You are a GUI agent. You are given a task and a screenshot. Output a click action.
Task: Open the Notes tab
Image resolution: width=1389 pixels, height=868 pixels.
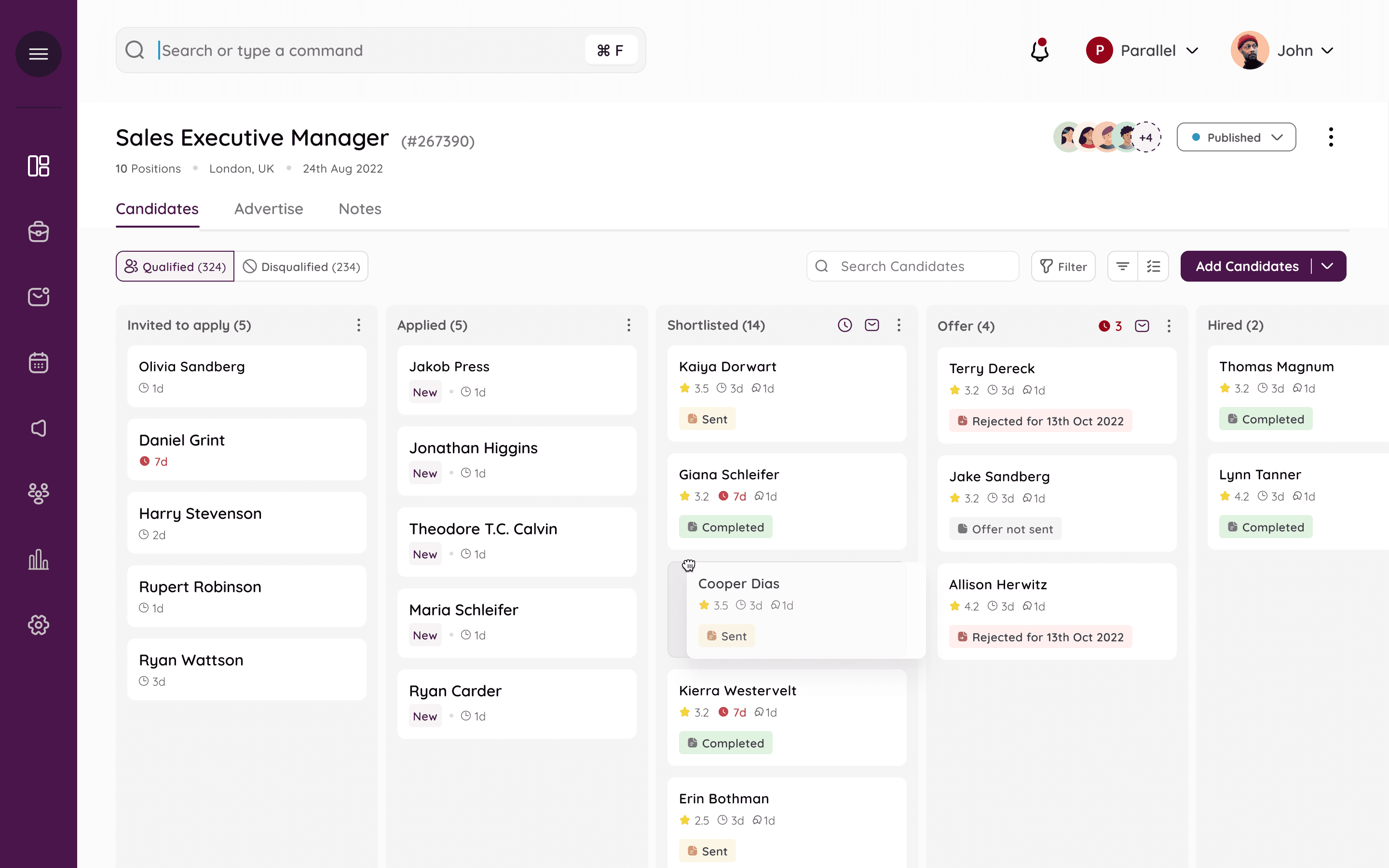point(360,209)
